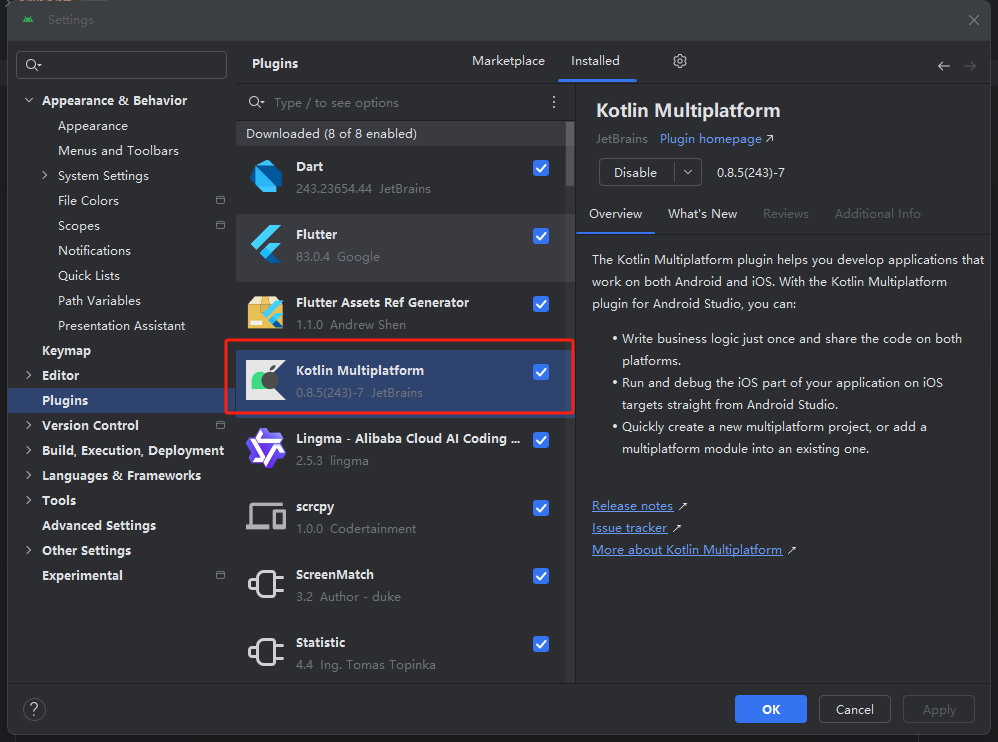
Task: Click the Lingma plugin logo
Action: point(265,448)
